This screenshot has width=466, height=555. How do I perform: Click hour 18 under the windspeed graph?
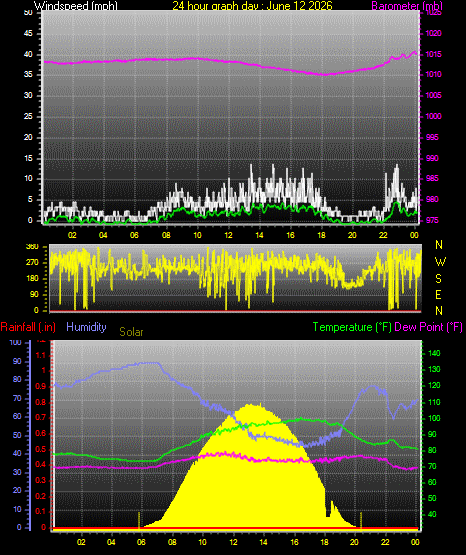pyautogui.click(x=321, y=235)
